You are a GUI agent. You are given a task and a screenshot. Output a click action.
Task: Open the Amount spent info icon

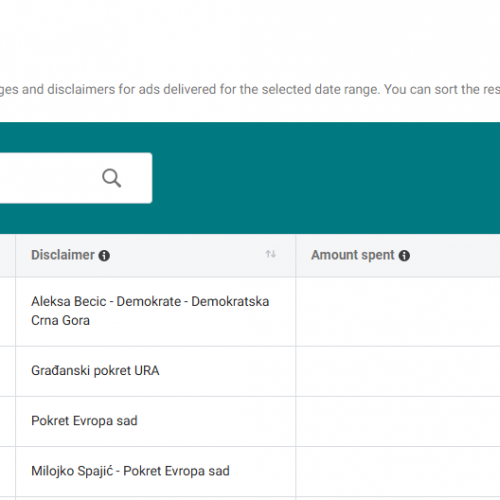click(404, 256)
